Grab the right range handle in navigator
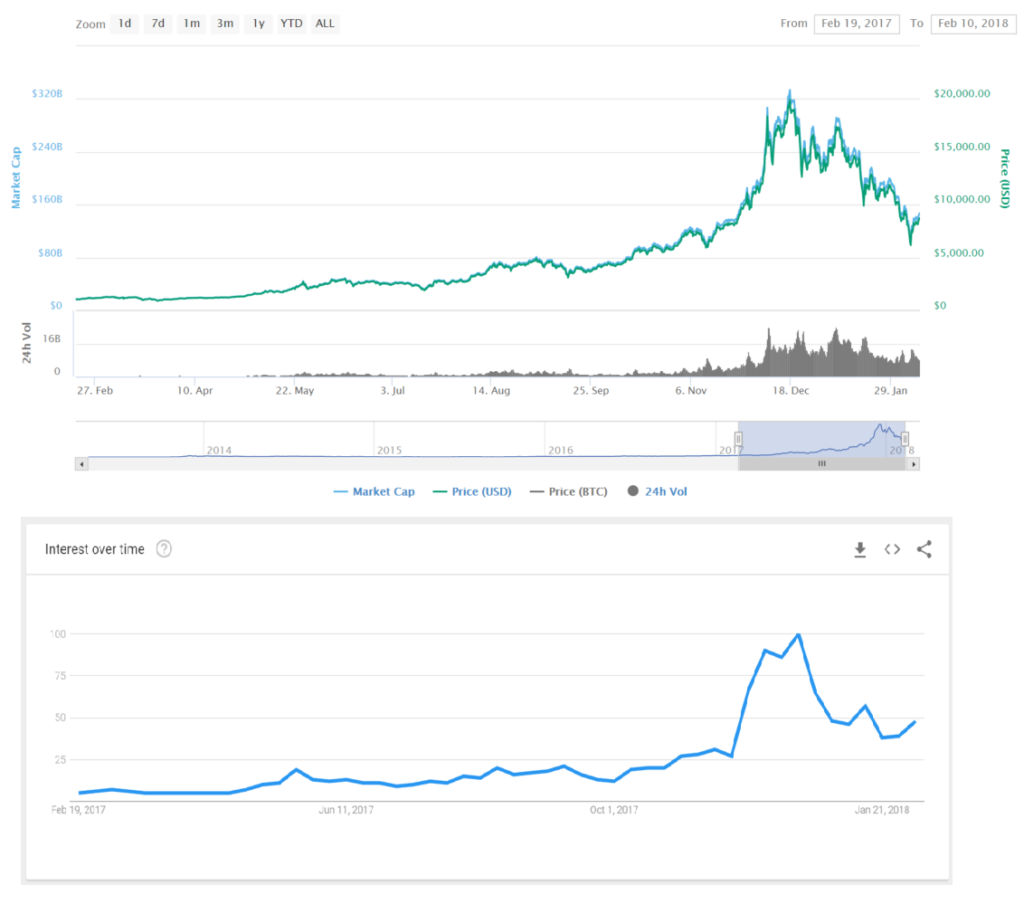Image resolution: width=1024 pixels, height=923 pixels. [x=905, y=439]
